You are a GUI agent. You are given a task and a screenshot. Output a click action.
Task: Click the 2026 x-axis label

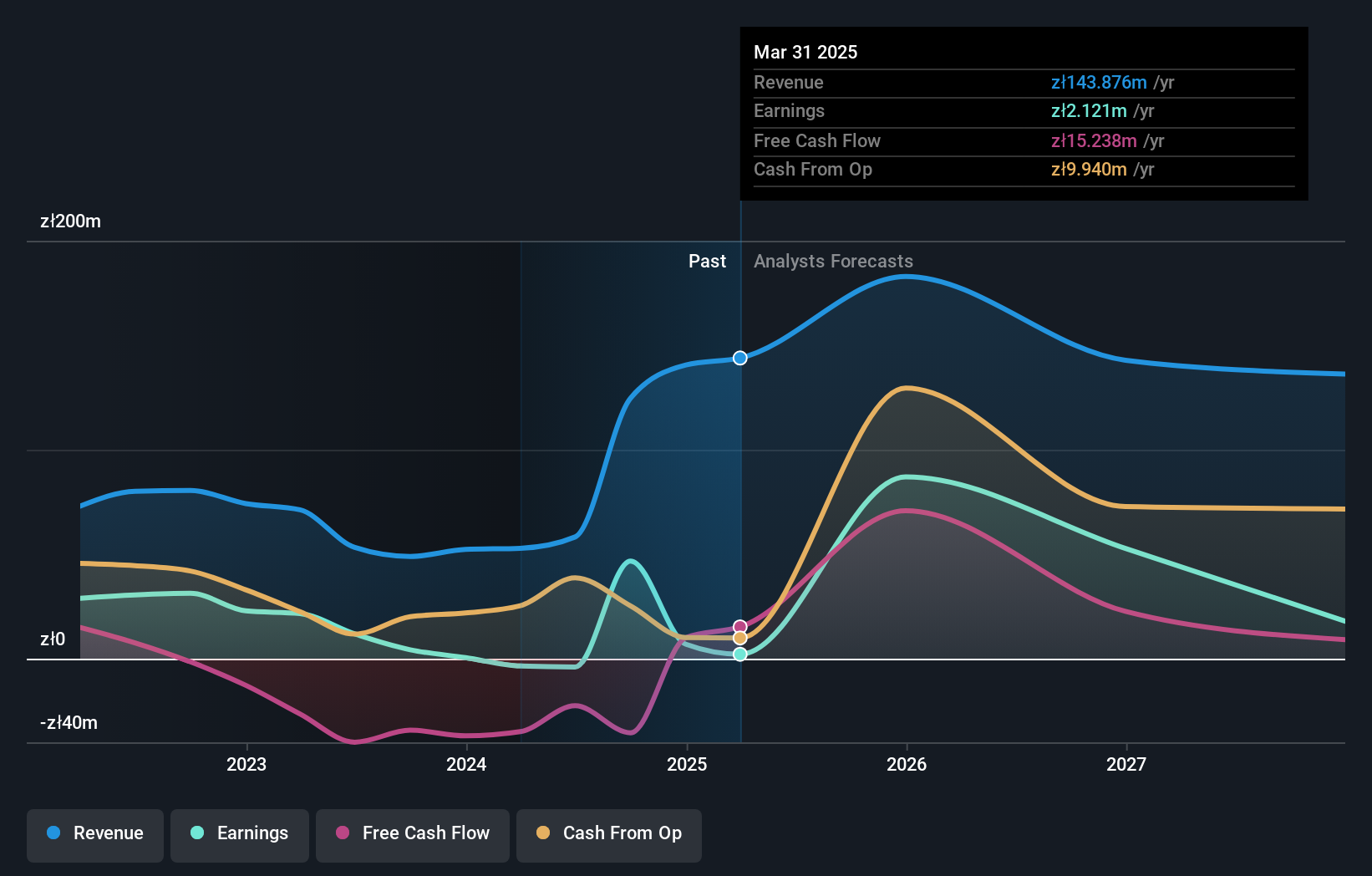pos(907,764)
